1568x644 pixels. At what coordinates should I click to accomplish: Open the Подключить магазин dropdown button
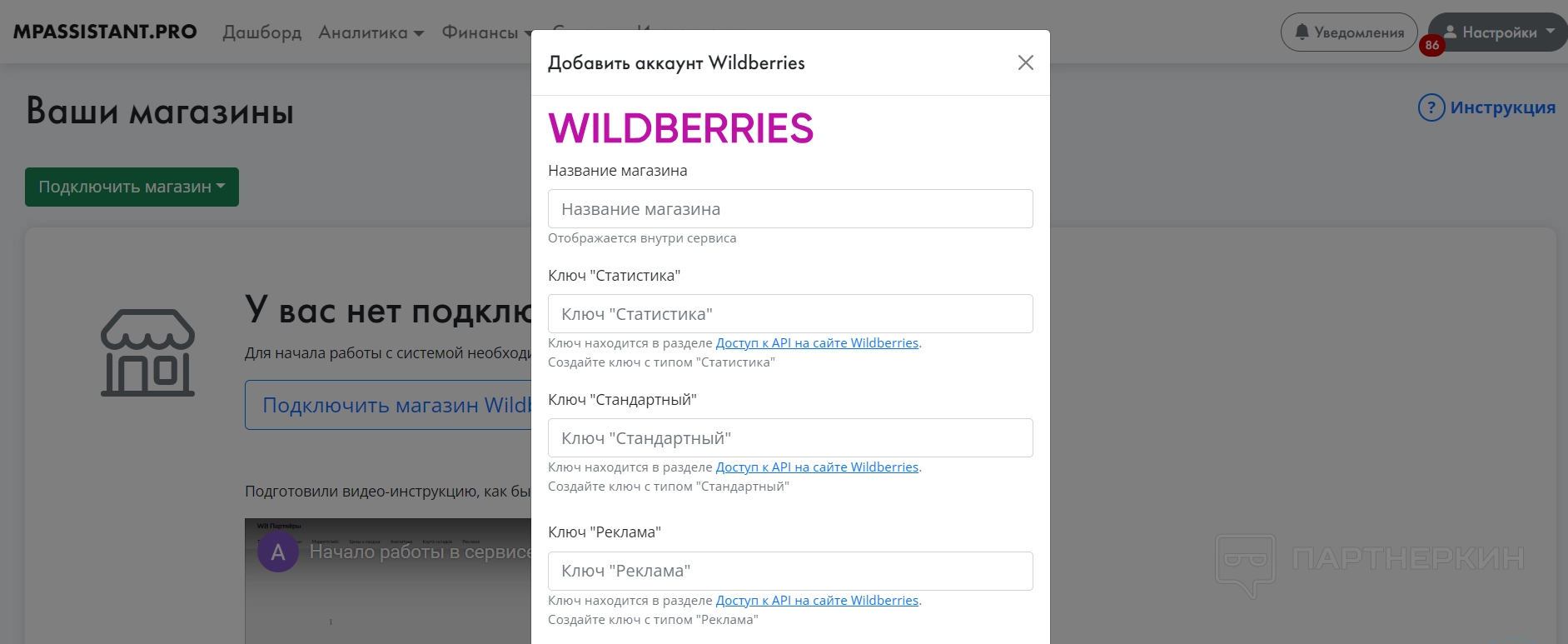click(x=132, y=187)
